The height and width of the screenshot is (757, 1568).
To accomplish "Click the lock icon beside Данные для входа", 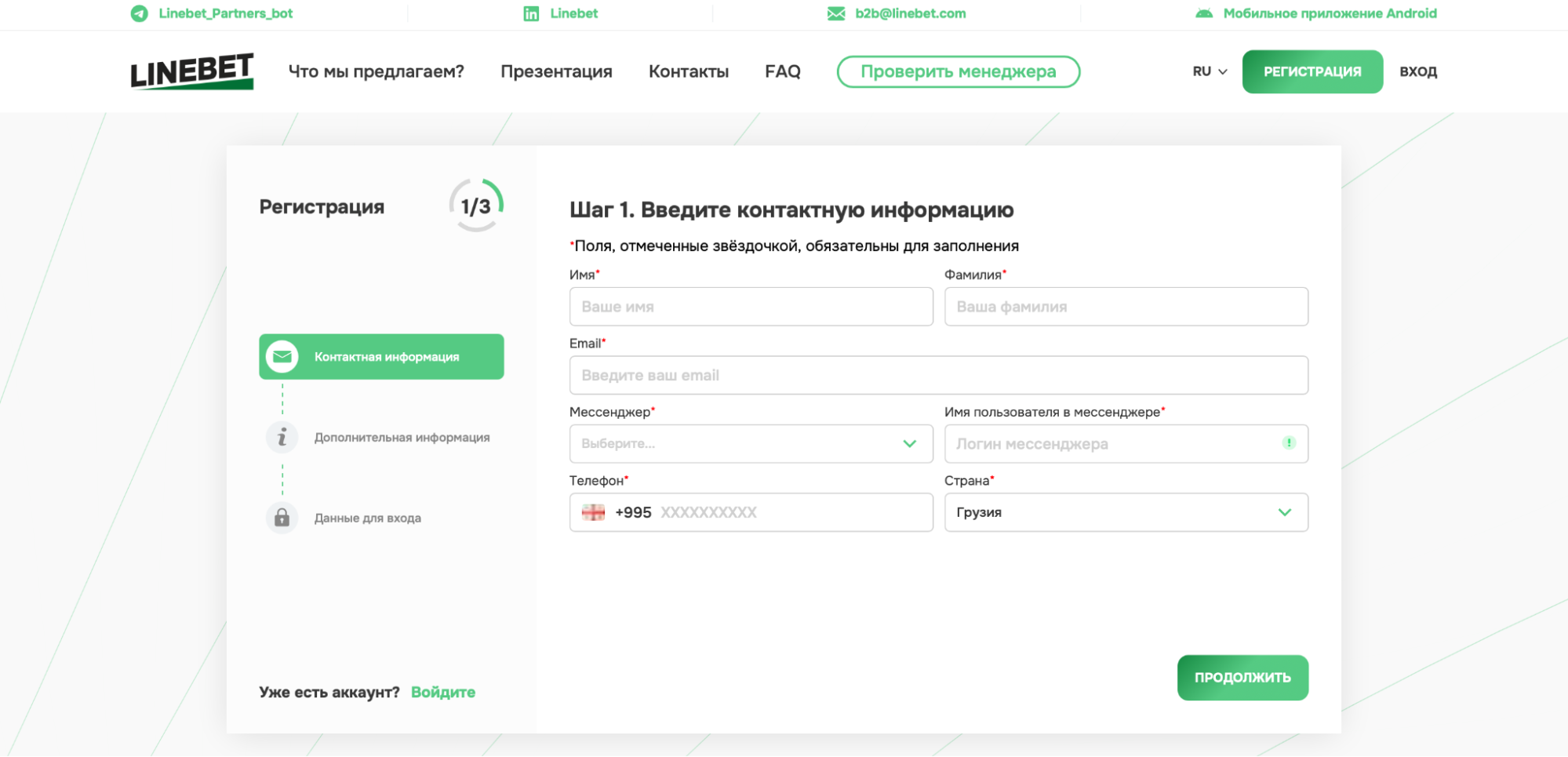I will coord(282,518).
